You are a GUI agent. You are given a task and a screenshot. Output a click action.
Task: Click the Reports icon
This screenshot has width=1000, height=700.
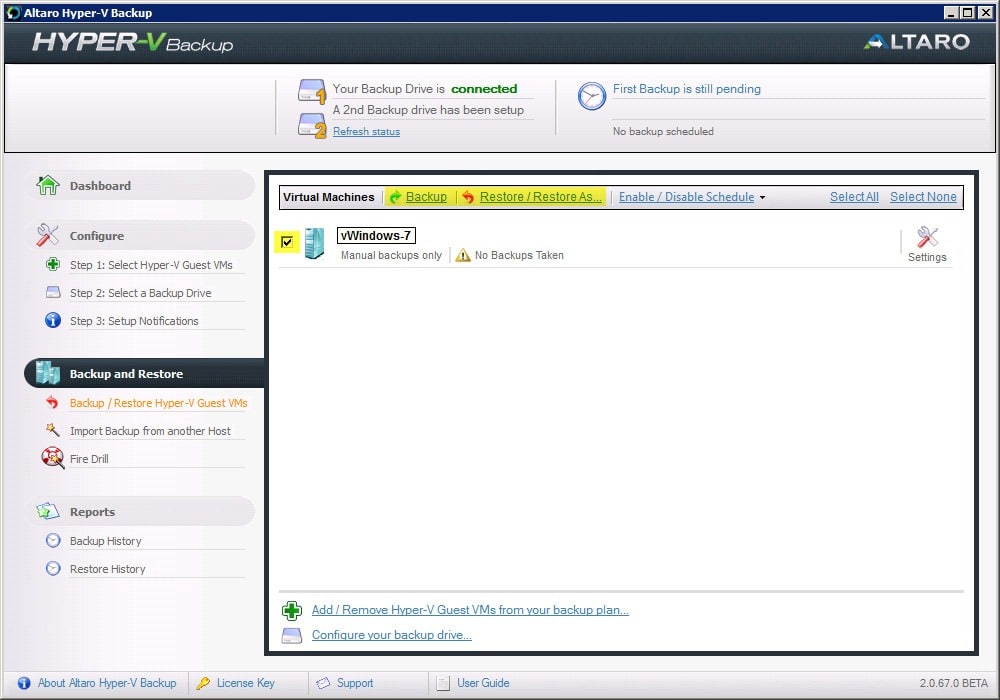(x=48, y=511)
